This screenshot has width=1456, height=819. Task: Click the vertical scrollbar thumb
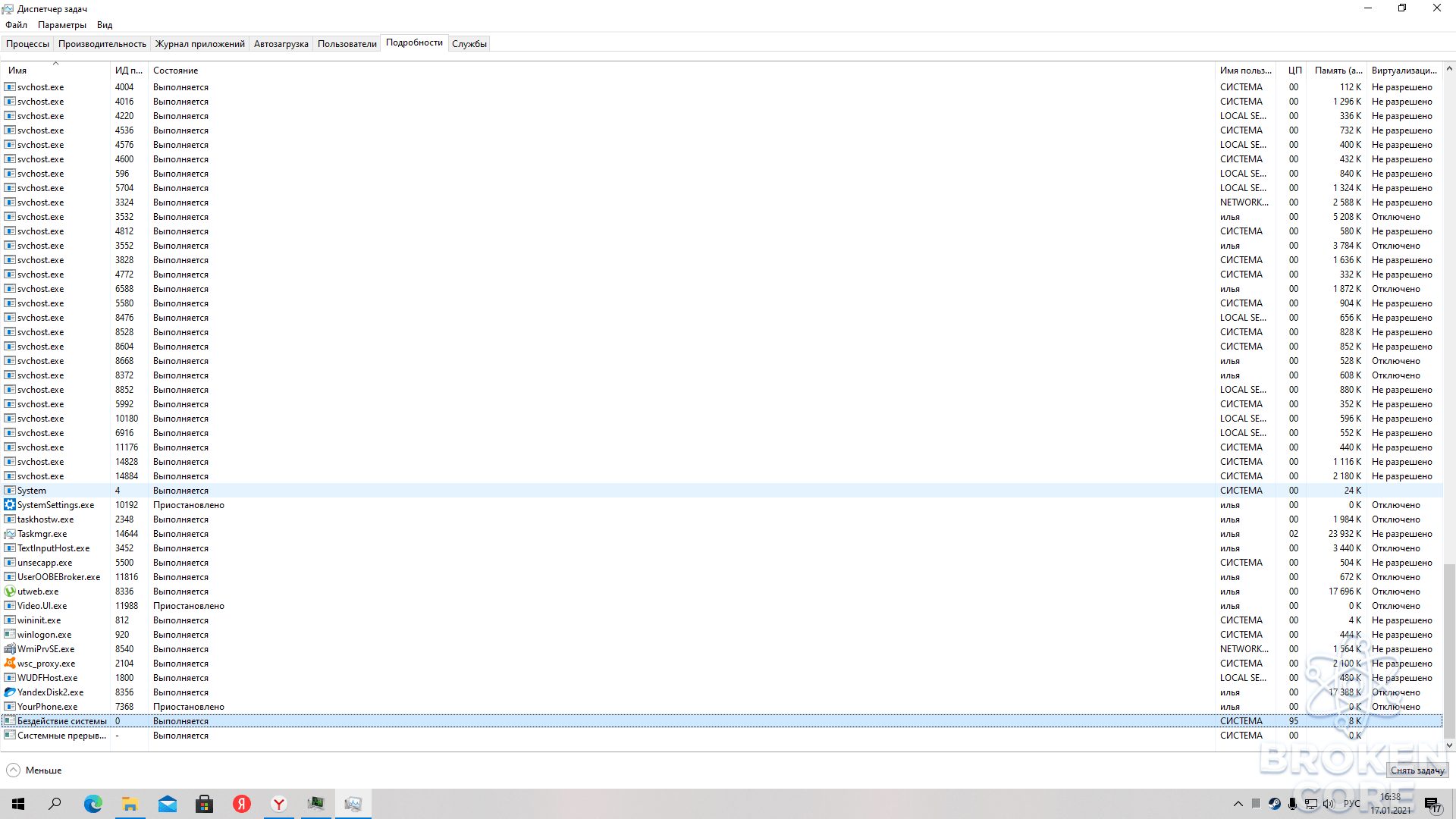[x=1449, y=651]
